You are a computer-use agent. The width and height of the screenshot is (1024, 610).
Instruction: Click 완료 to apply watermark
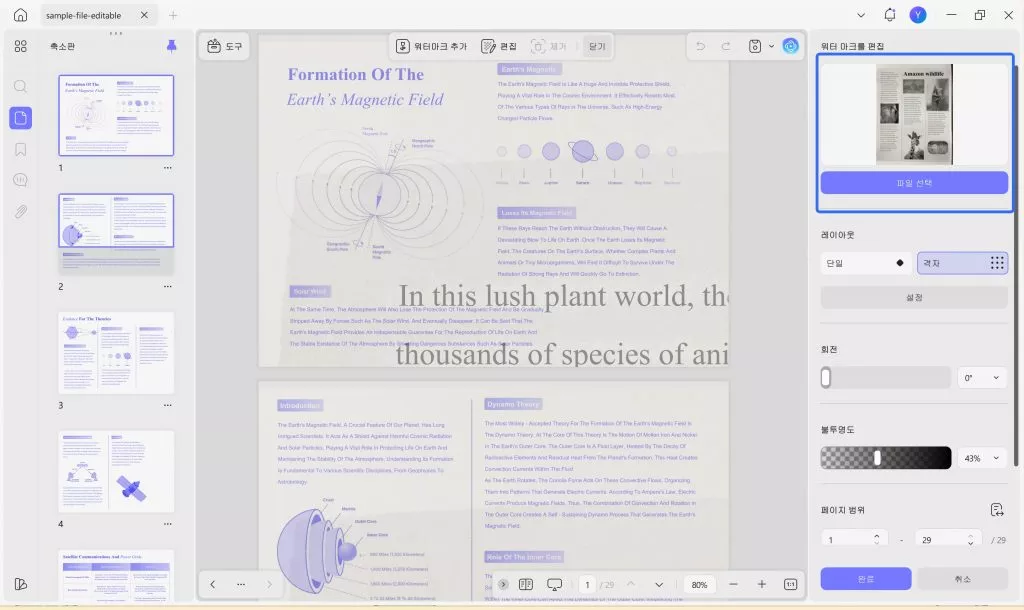[866, 579]
